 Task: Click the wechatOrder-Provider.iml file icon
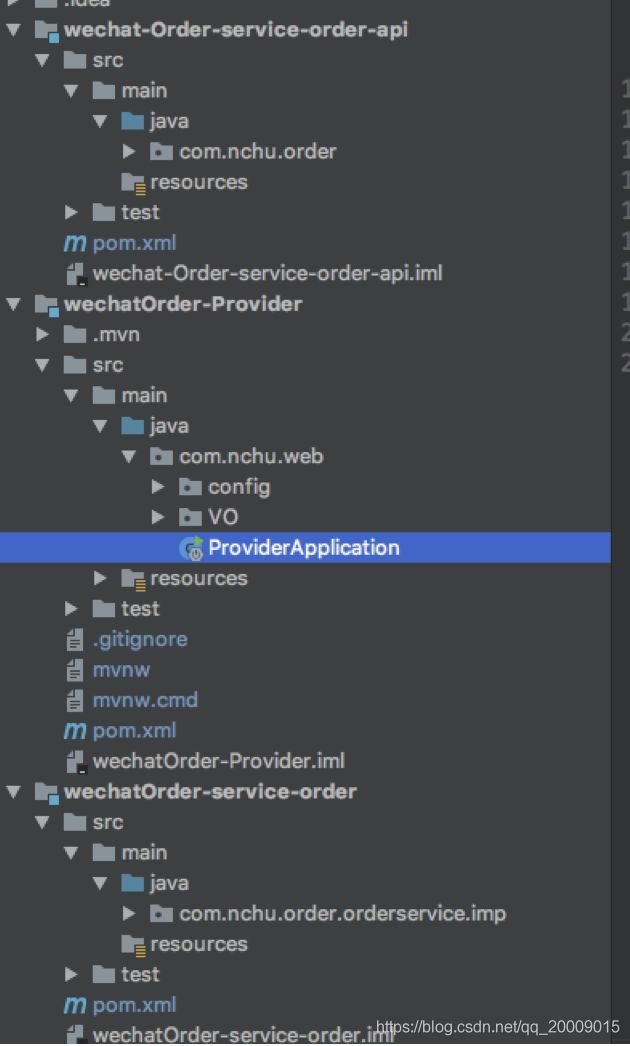tap(76, 762)
